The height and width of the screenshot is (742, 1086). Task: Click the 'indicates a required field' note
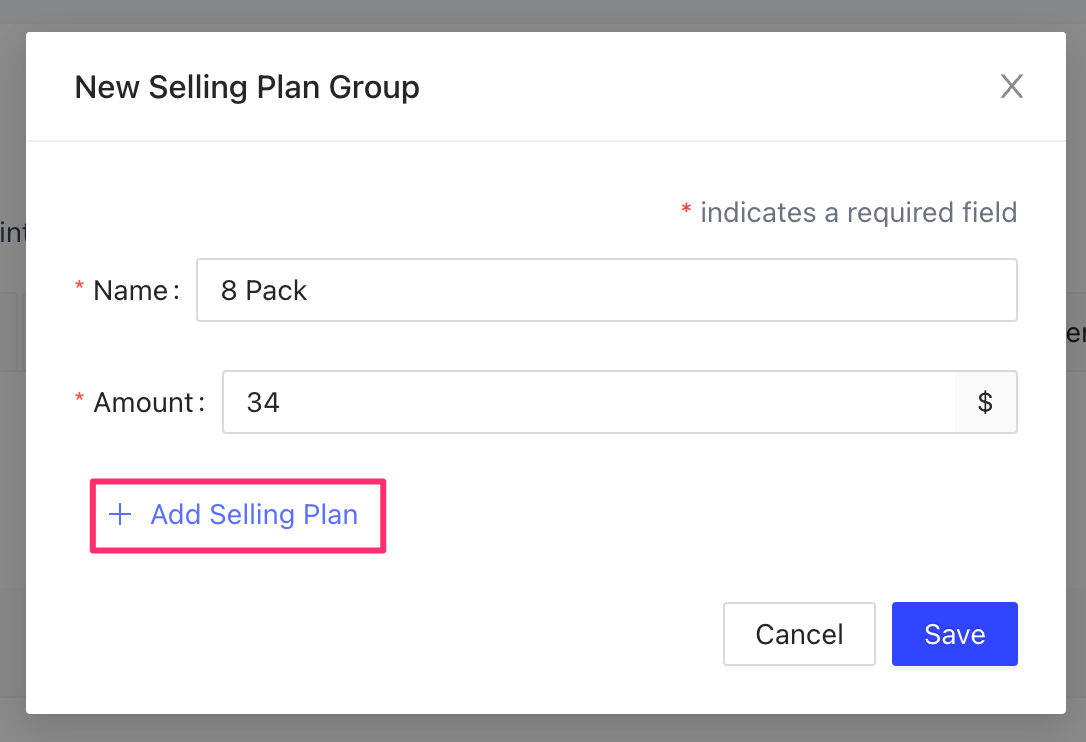coord(858,213)
